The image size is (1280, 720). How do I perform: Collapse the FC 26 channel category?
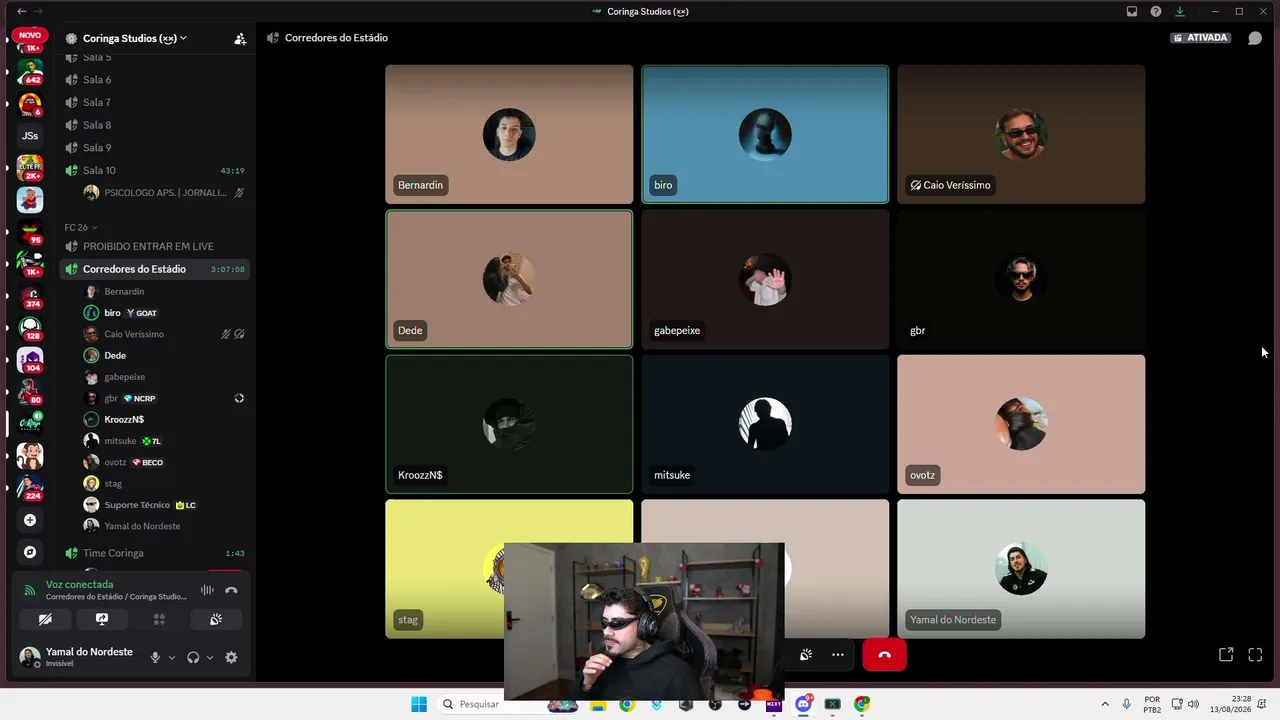(x=80, y=228)
